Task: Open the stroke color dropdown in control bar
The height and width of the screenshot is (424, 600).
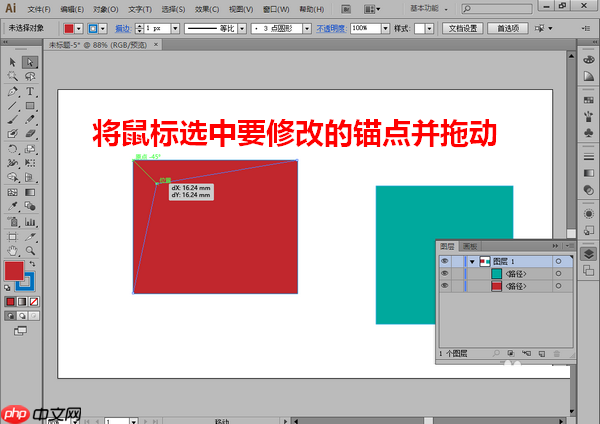Action: (x=103, y=28)
